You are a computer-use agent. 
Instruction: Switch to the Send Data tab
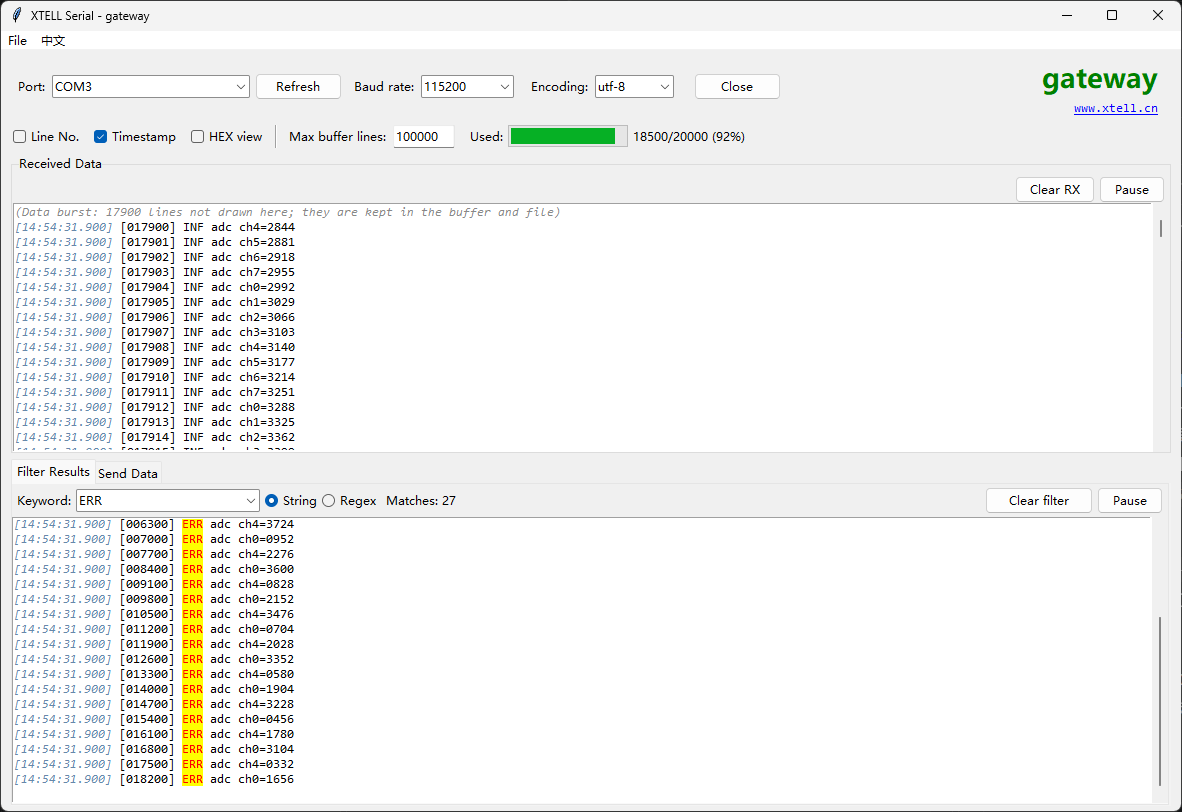click(127, 473)
